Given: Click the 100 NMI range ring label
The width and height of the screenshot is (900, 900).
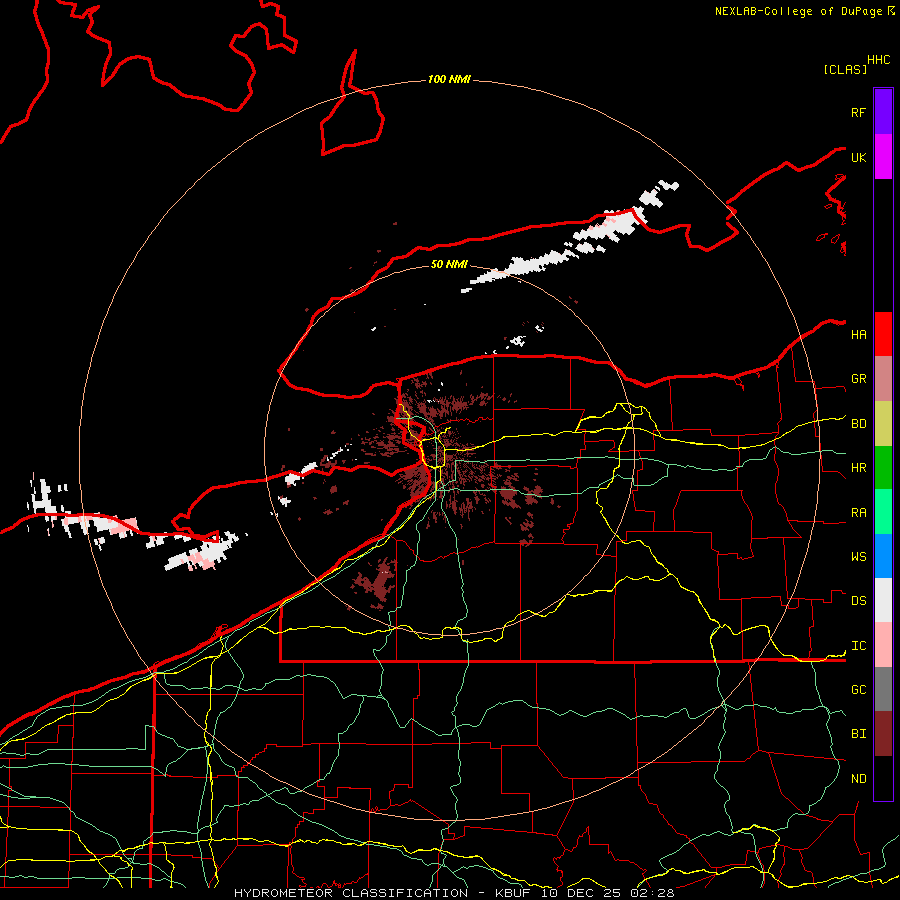Looking at the screenshot, I should [x=449, y=79].
